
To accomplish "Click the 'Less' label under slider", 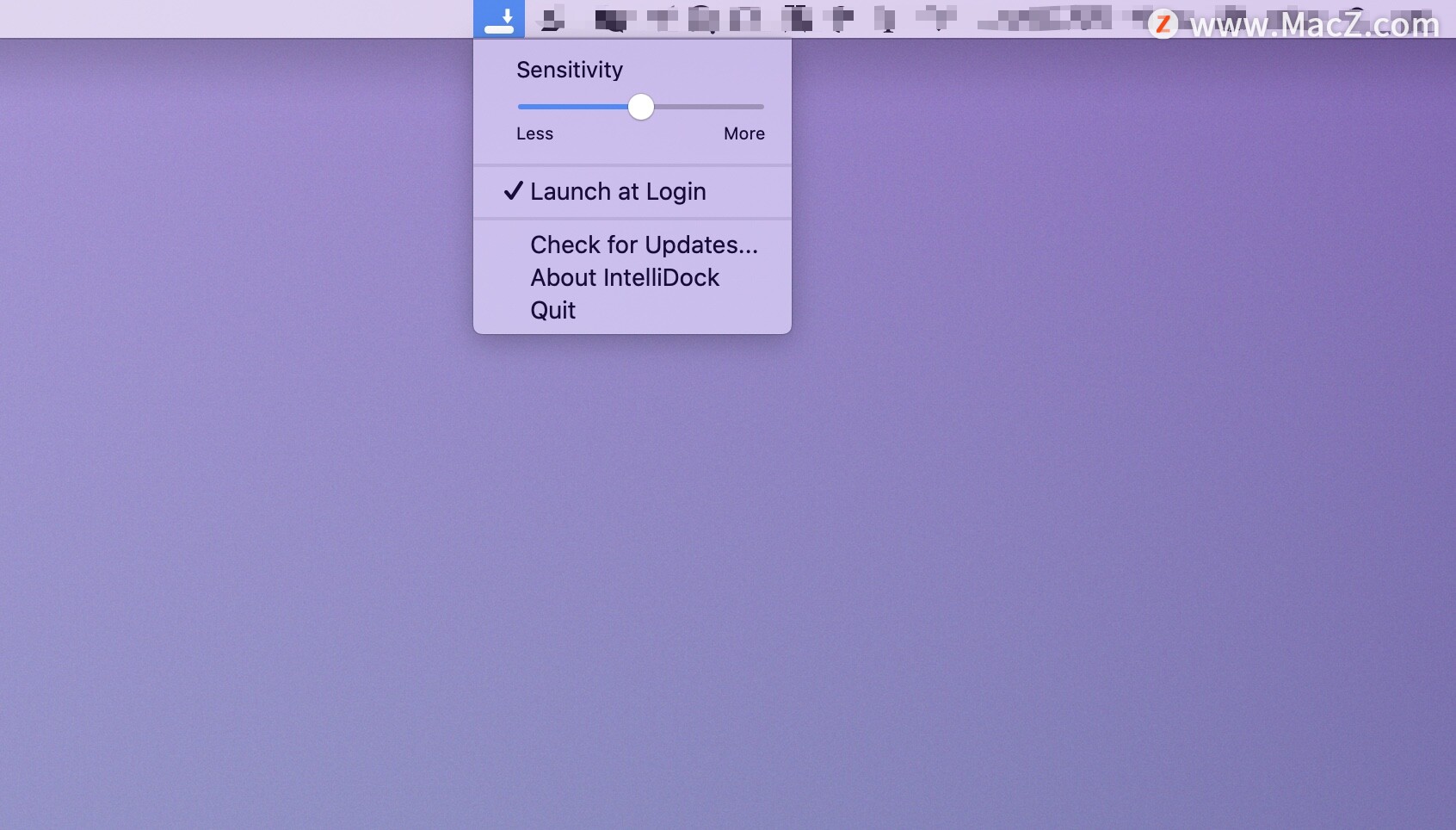I will click(534, 134).
